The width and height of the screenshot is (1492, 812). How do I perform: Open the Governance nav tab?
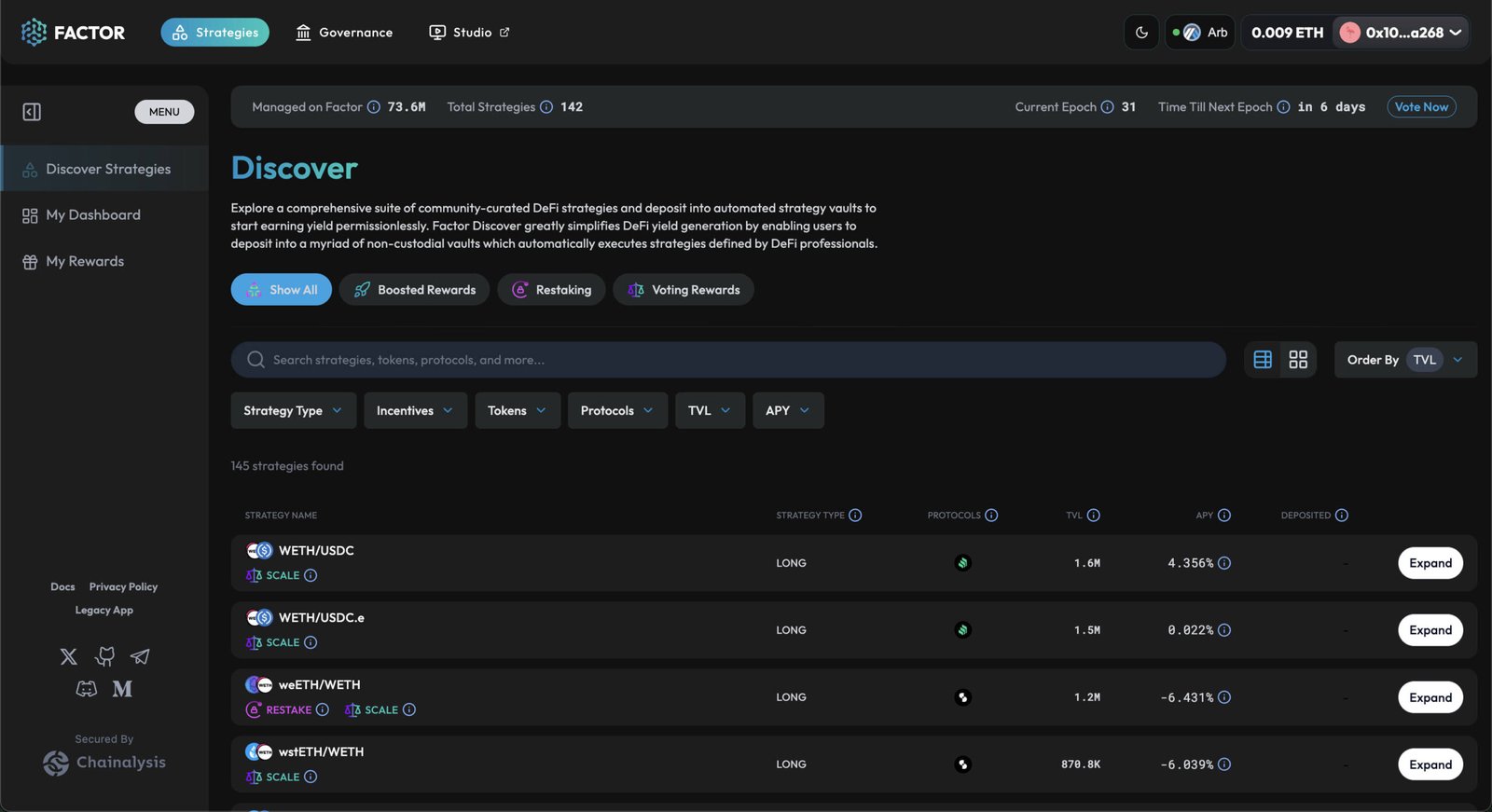(344, 33)
